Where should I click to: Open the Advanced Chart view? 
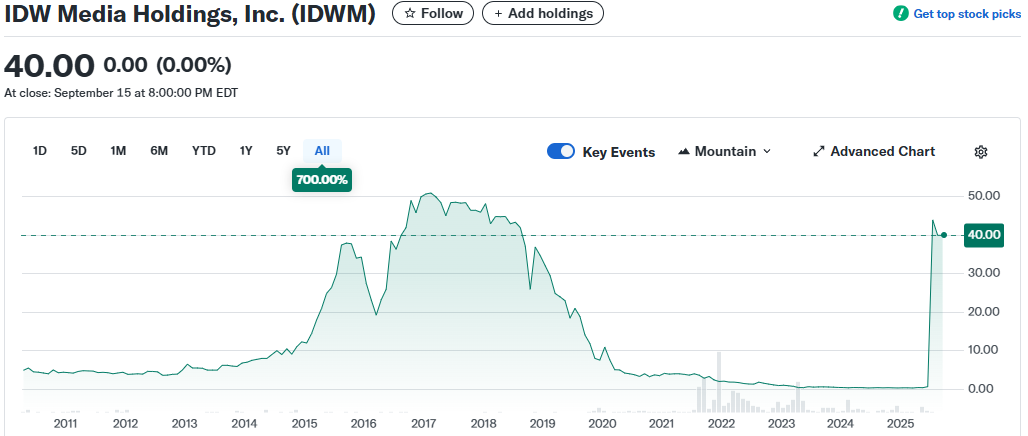point(874,151)
